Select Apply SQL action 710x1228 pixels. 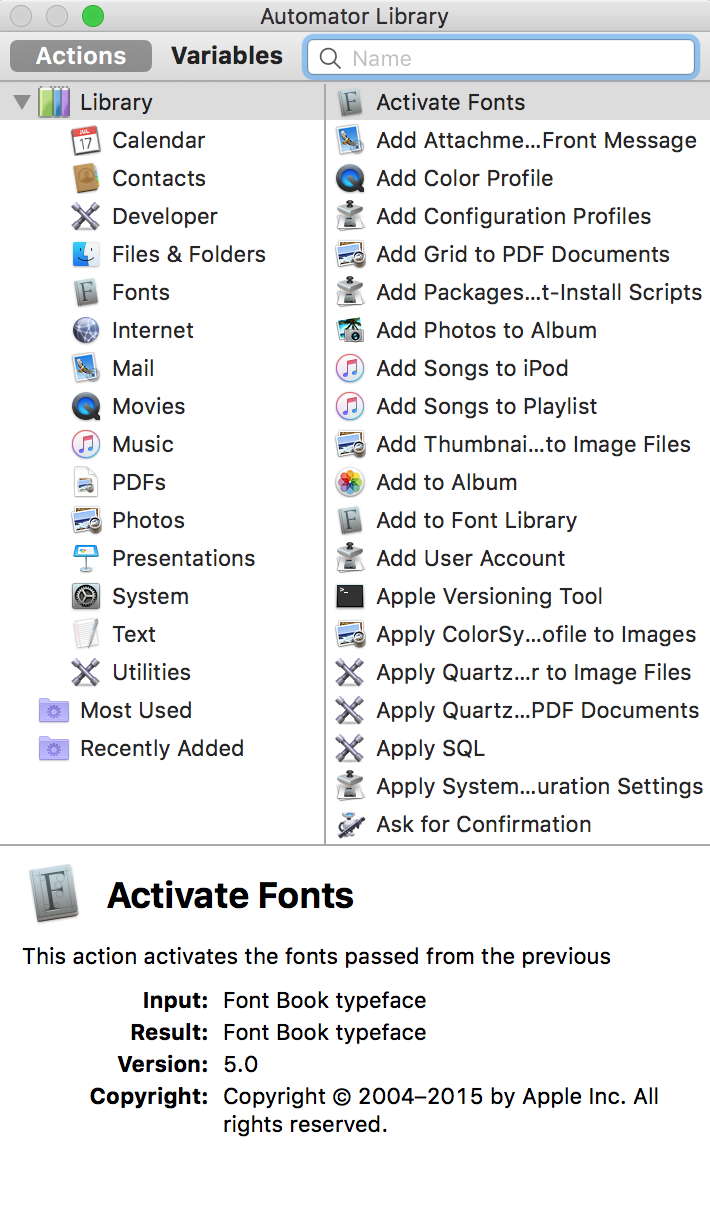[518, 748]
